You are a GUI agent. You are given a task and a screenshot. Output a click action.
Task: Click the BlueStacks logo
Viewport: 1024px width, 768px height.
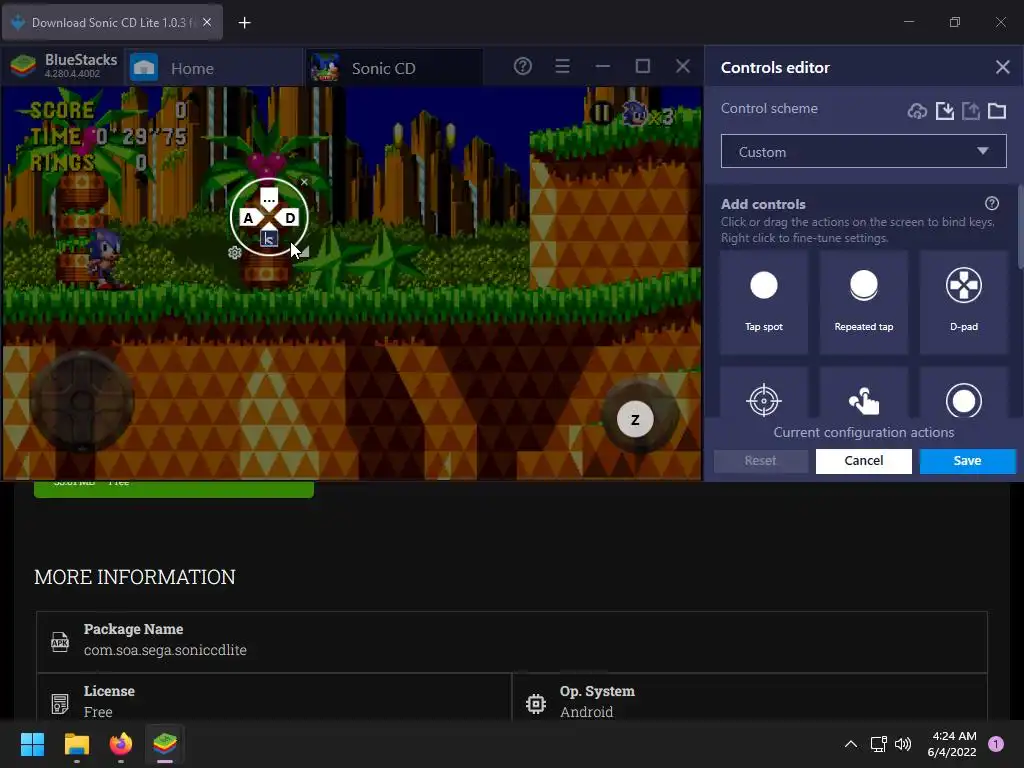point(24,66)
